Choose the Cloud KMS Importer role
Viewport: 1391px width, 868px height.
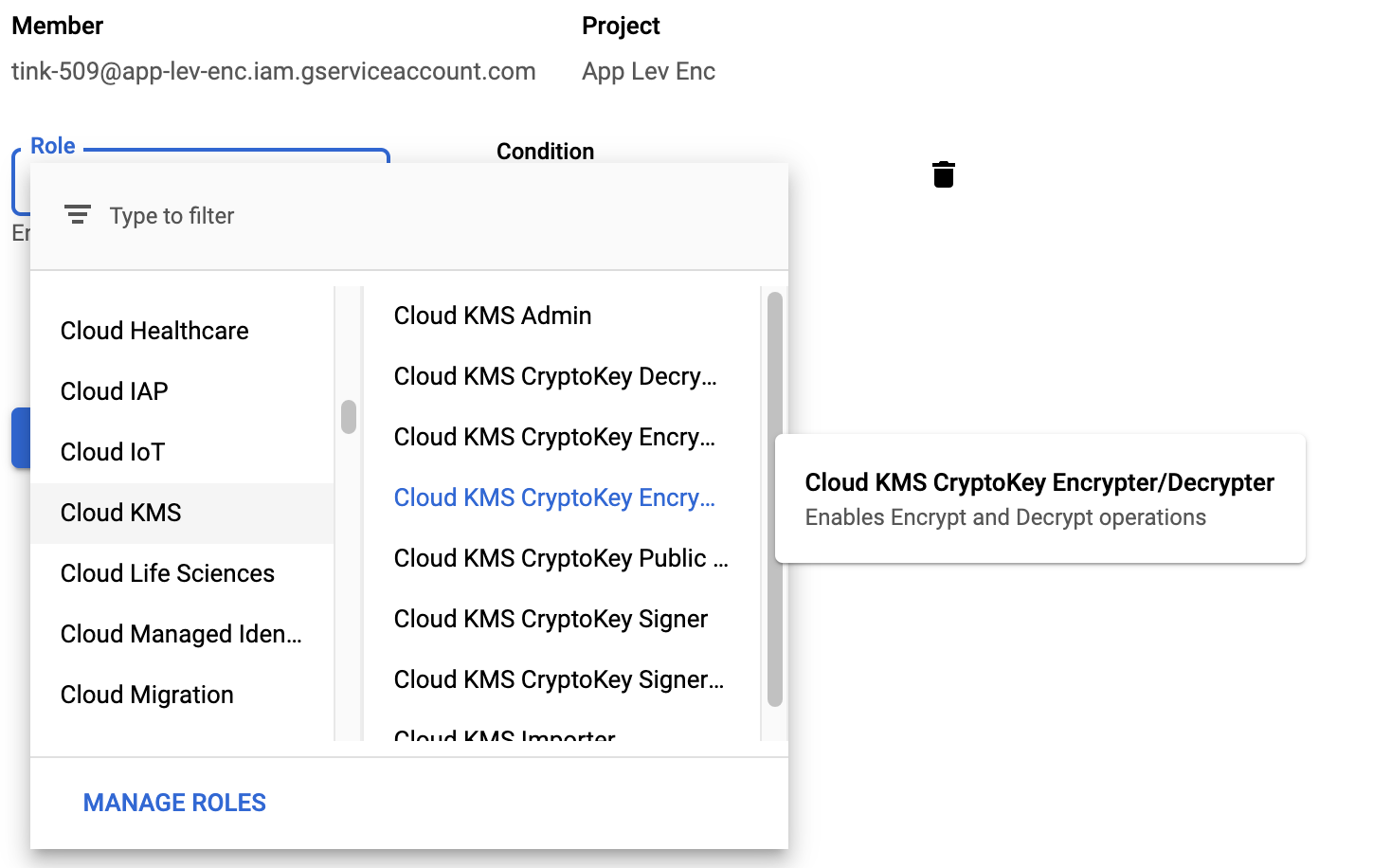pos(505,737)
